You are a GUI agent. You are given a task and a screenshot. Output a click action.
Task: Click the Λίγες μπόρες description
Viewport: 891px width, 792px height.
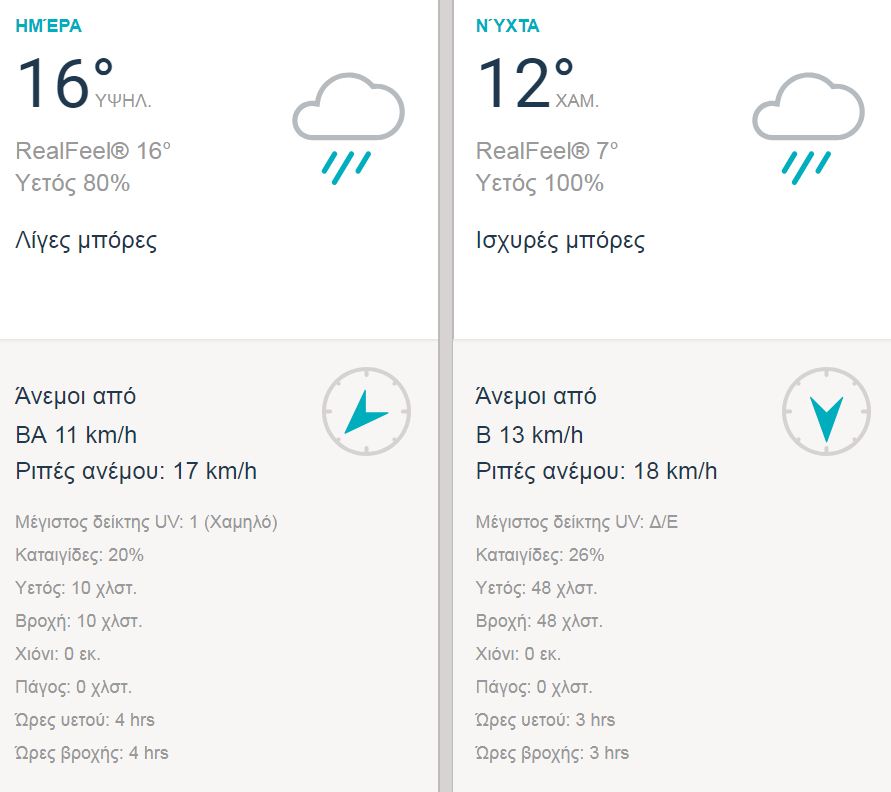[86, 241]
